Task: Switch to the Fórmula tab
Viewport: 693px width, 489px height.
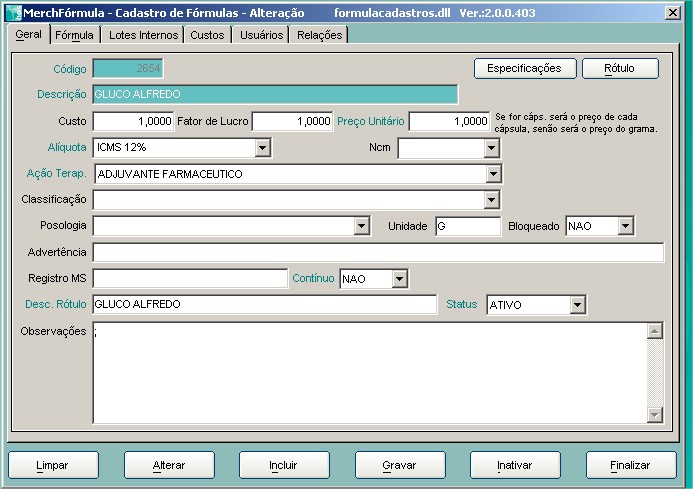Action: click(x=75, y=35)
